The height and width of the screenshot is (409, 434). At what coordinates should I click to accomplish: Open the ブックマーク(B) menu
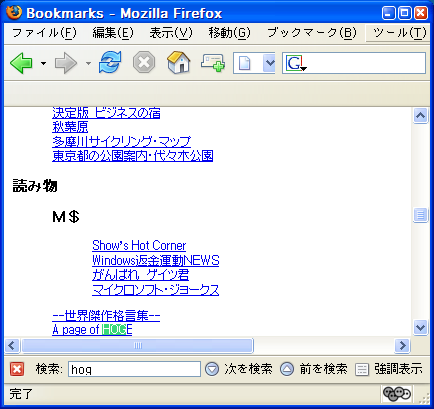click(x=312, y=33)
